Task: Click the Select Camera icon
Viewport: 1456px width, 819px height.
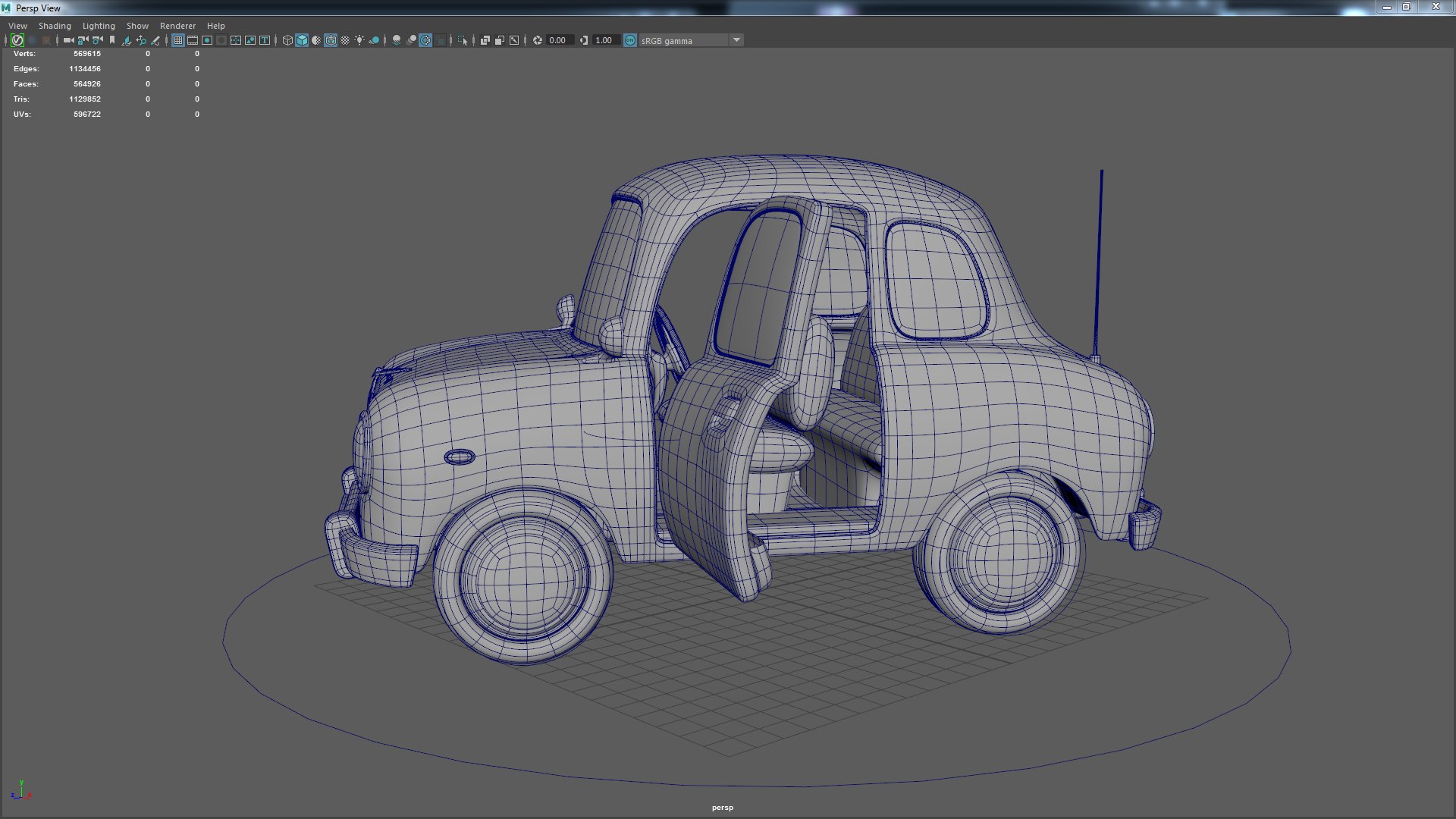Action: click(x=68, y=40)
